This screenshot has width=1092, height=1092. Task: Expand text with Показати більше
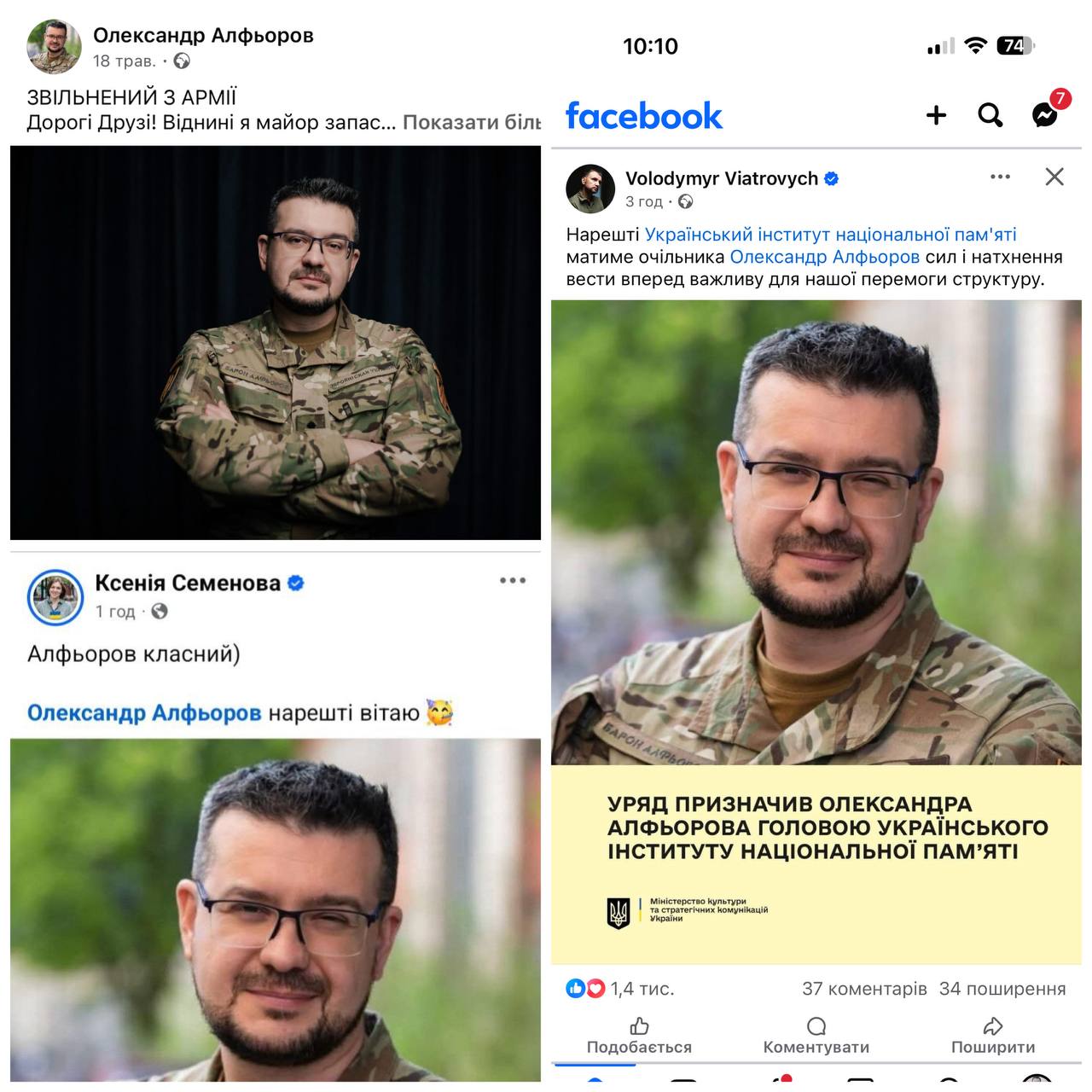[472, 122]
